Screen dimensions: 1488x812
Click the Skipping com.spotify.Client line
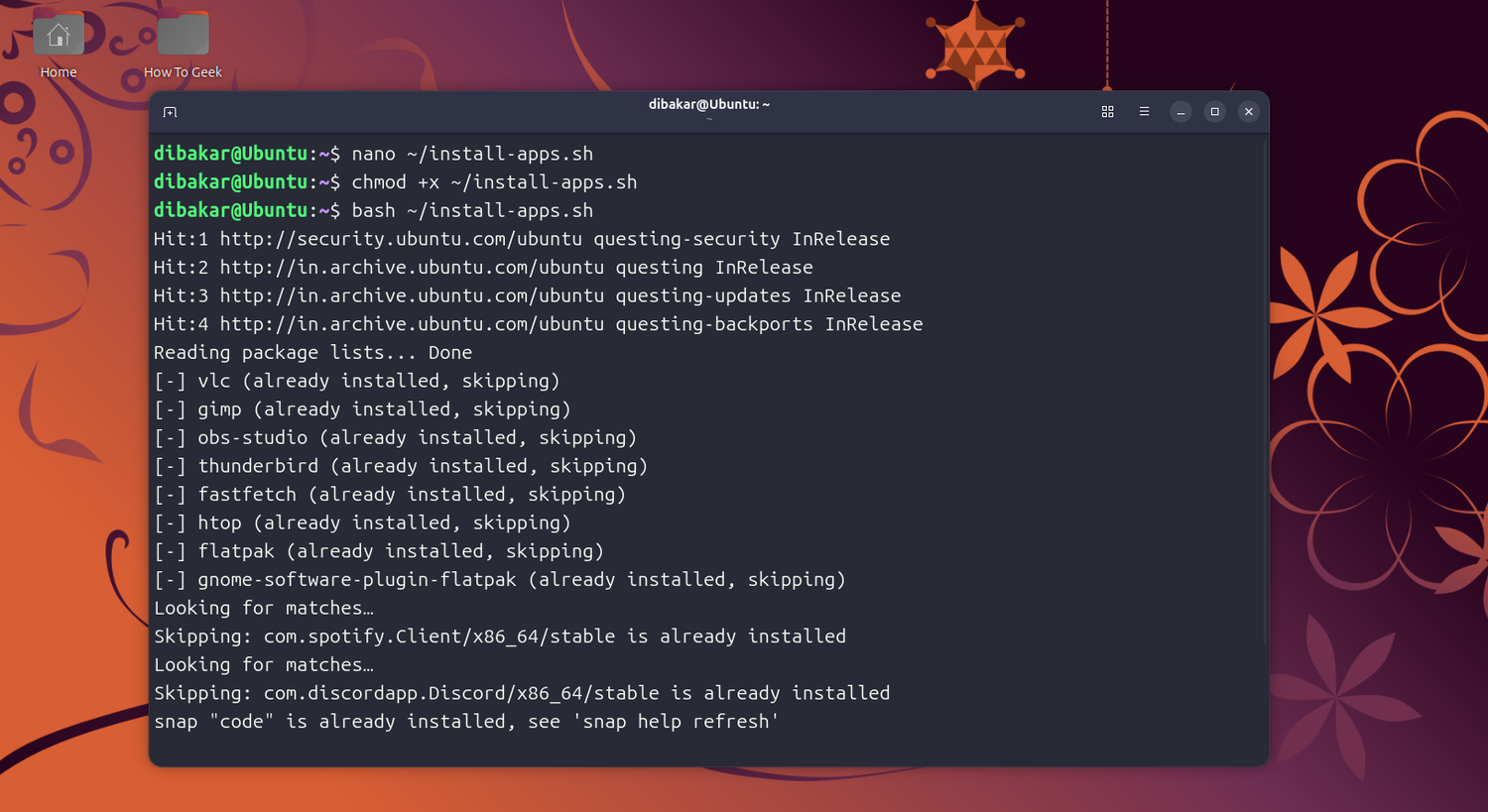[x=500, y=637]
